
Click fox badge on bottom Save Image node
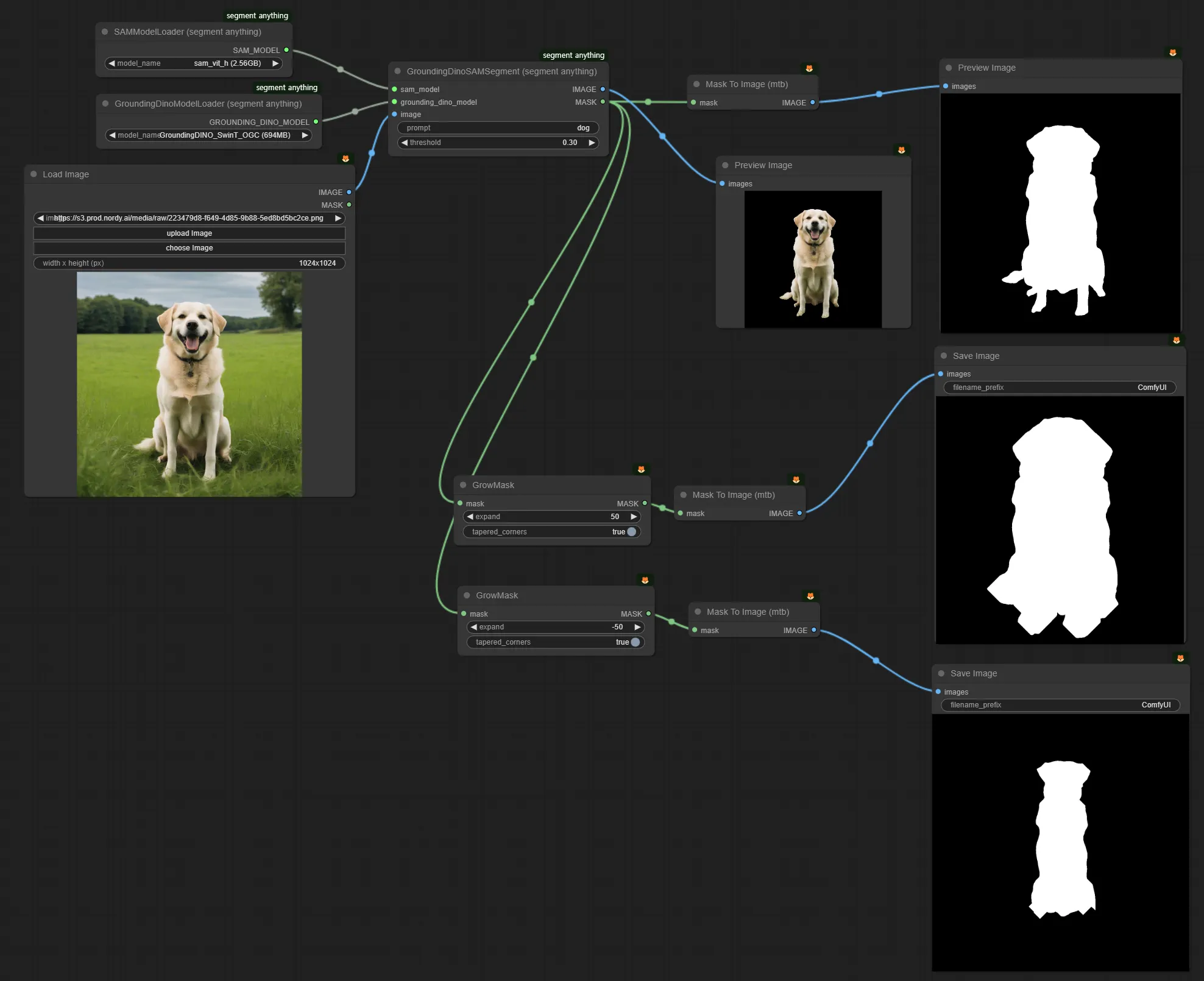point(1180,658)
